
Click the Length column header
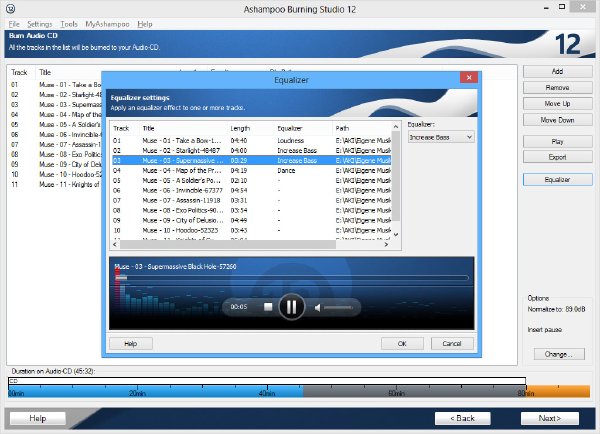(x=251, y=128)
